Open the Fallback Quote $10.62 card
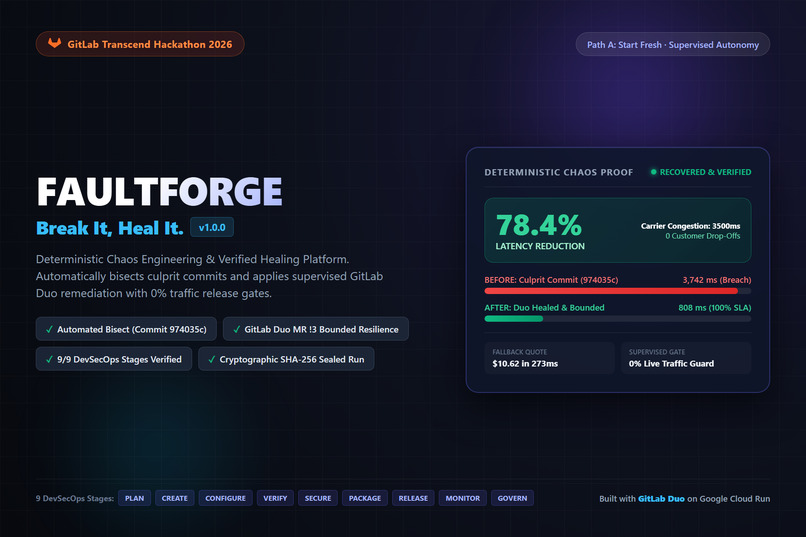 click(x=549, y=358)
